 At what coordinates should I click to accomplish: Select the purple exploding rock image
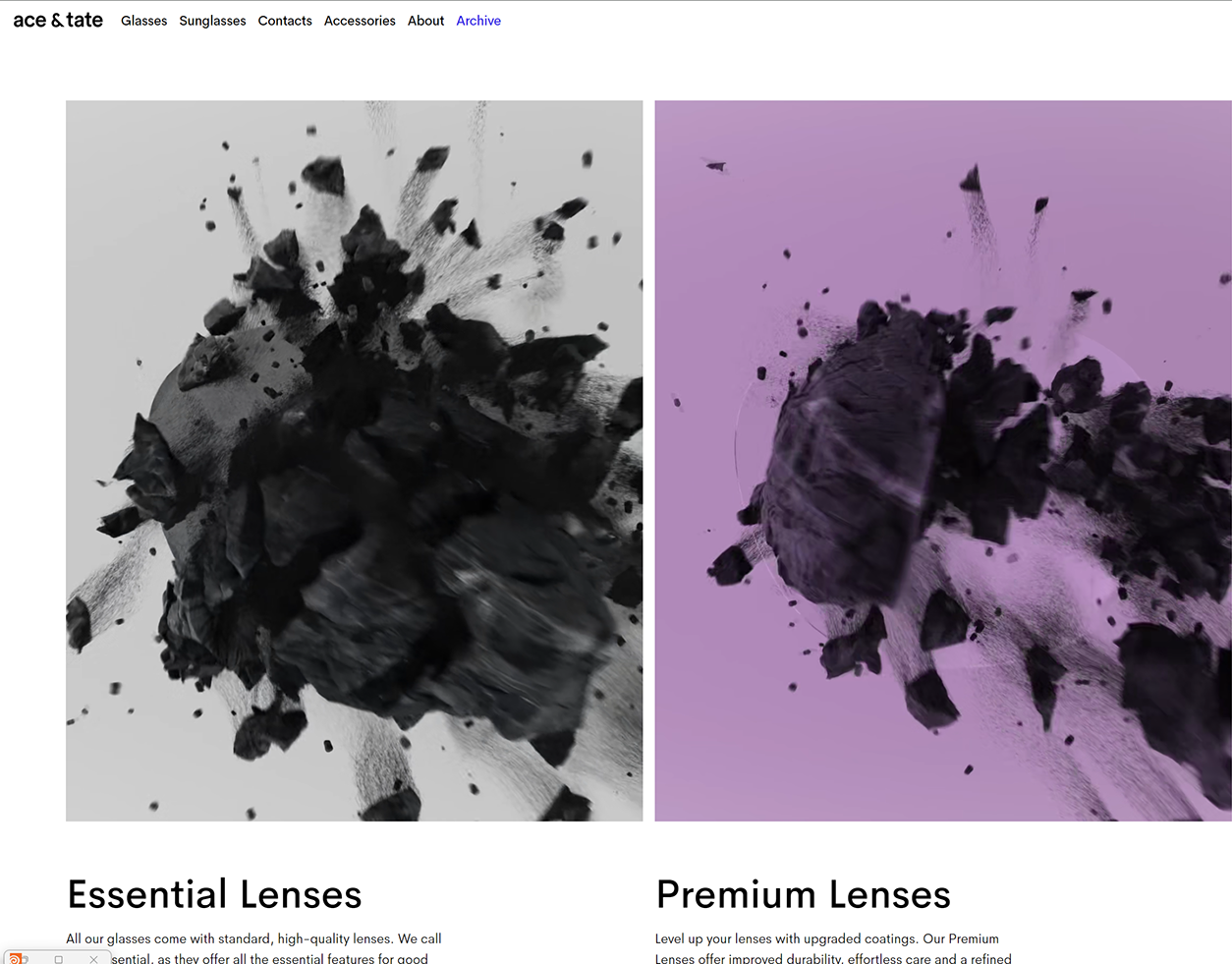pyautogui.click(x=943, y=460)
